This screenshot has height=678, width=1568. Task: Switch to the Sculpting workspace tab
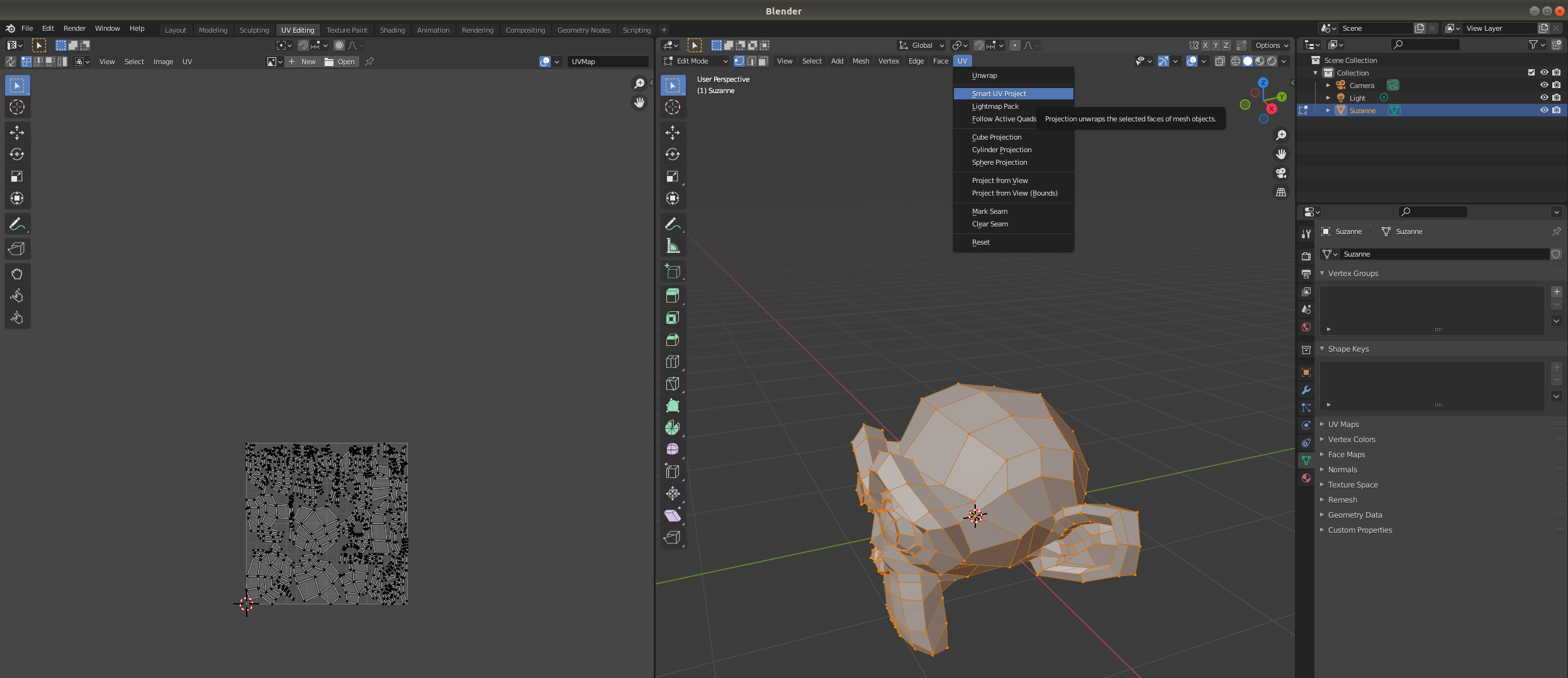tap(254, 30)
